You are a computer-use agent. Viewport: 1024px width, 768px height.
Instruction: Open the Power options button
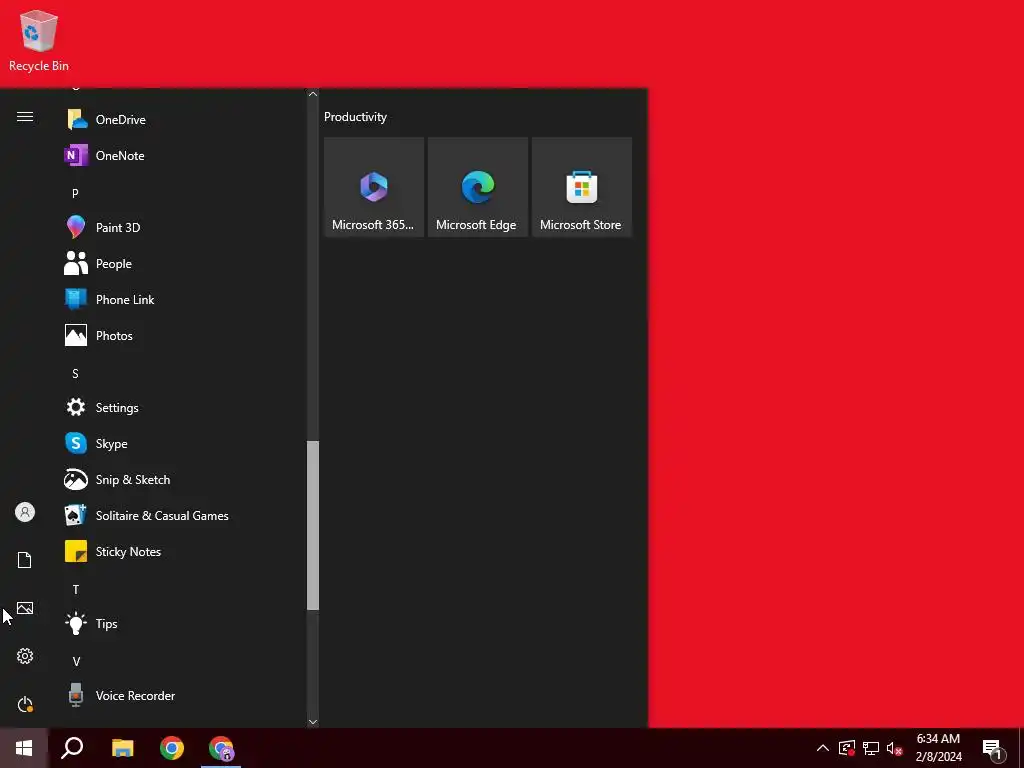pos(25,704)
